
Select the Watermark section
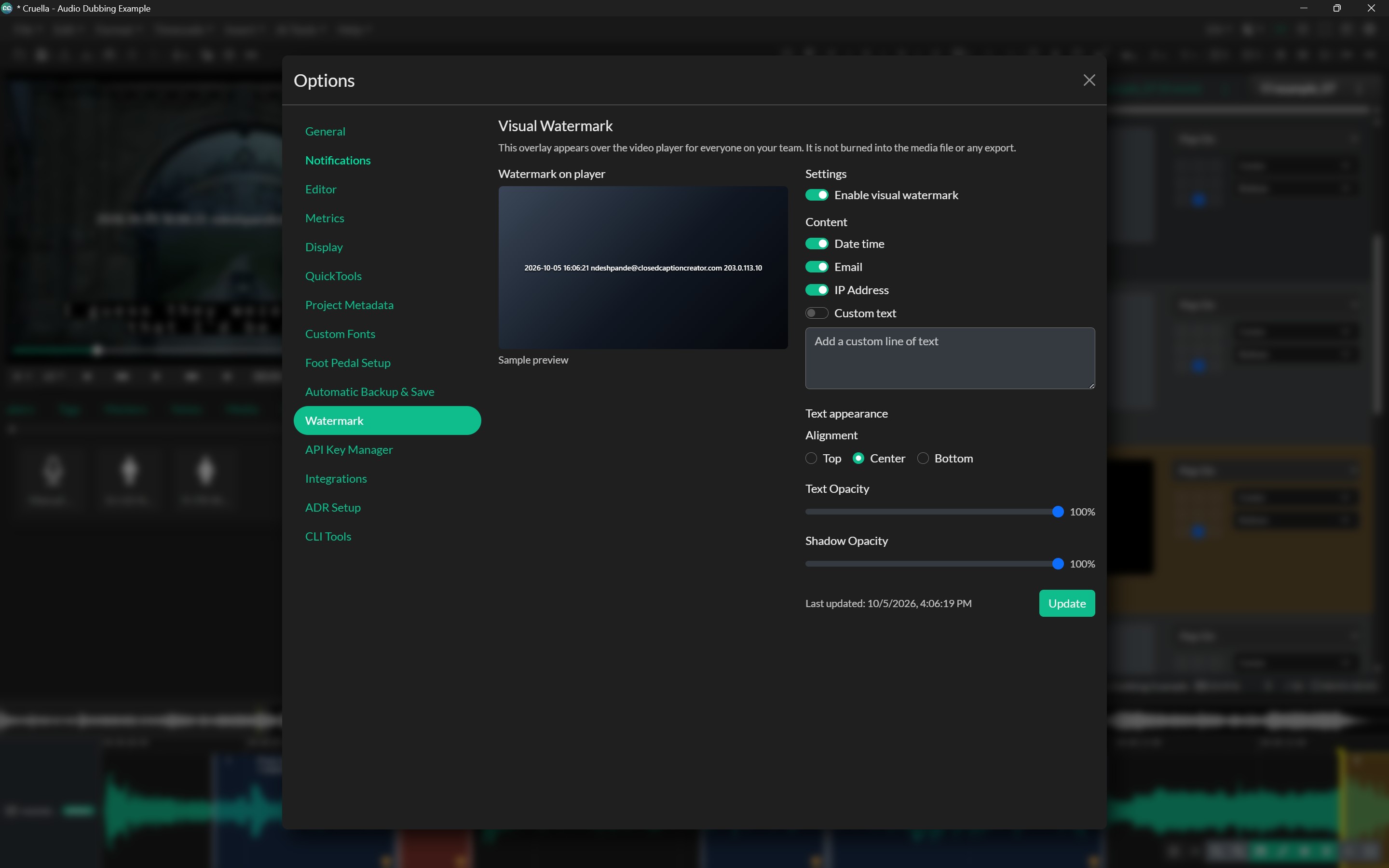tap(387, 421)
